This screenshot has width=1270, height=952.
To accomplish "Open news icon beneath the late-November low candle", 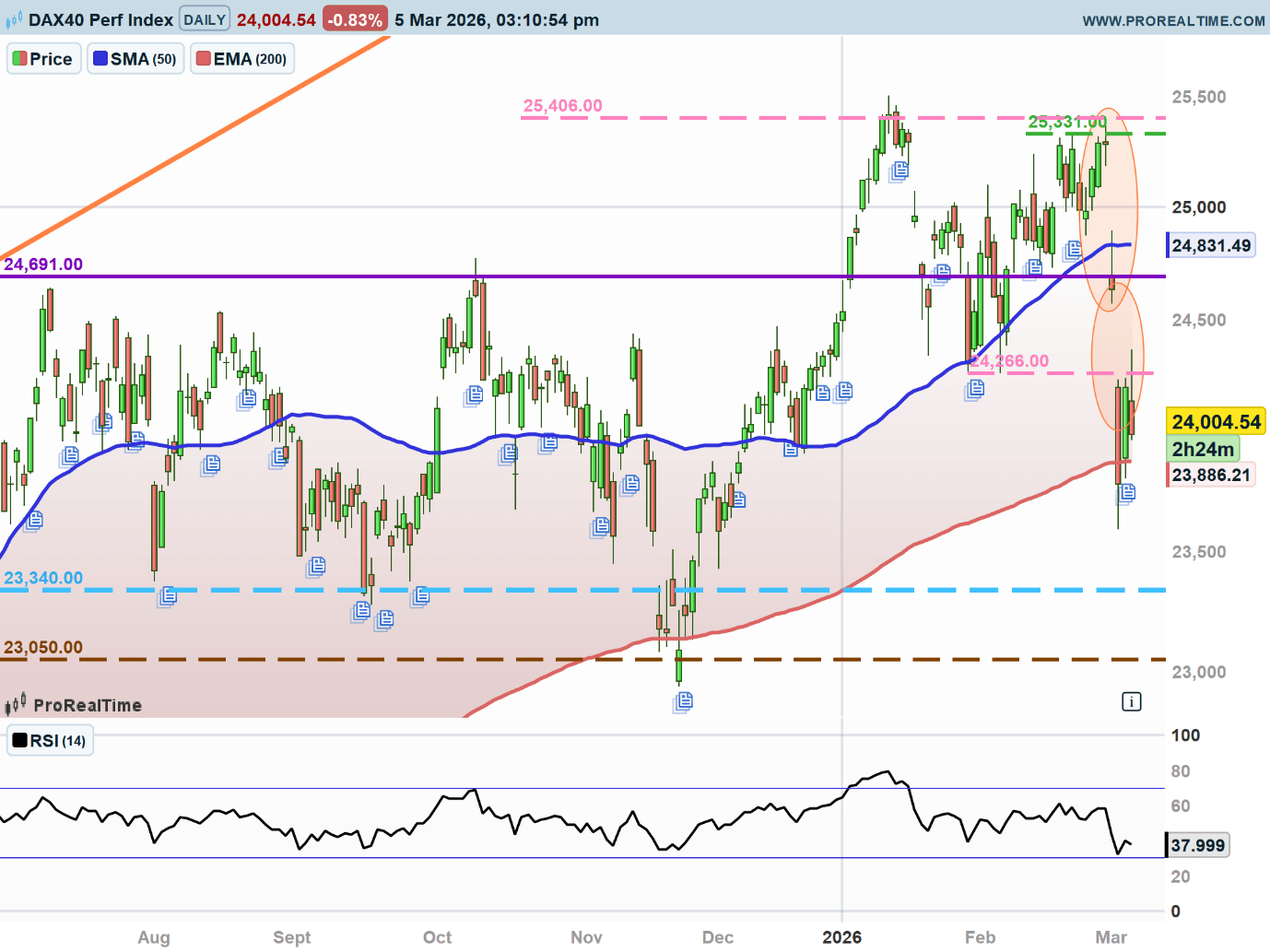I will coord(683,702).
